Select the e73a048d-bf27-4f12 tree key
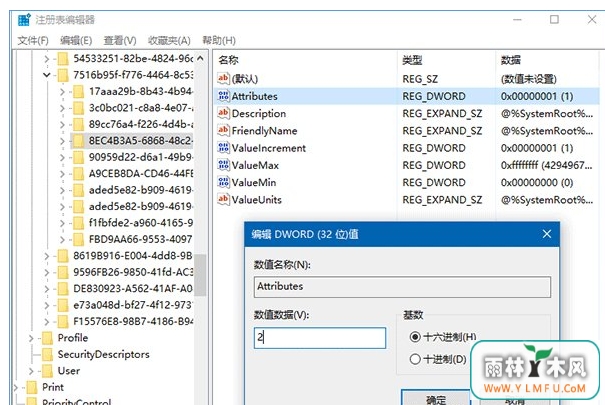605x405 pixels. coord(133,305)
